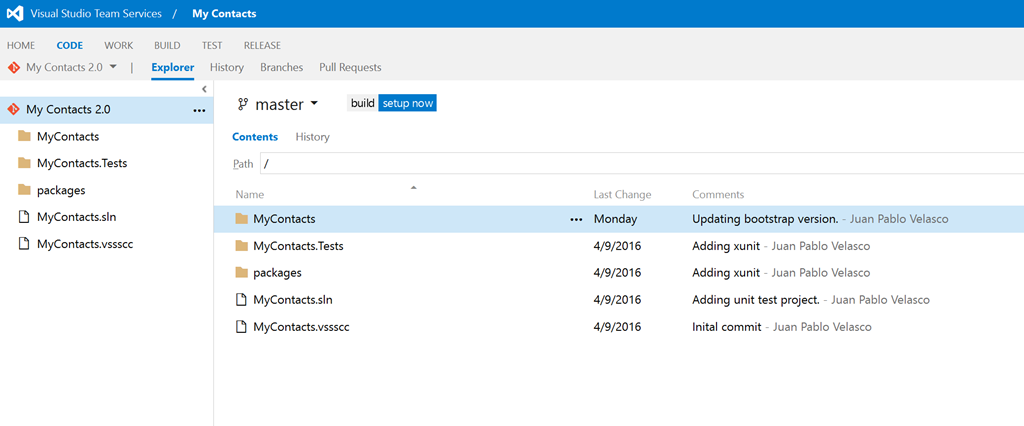Image resolution: width=1024 pixels, height=426 pixels.
Task: Open MyContacts.sln in contents list
Action: click(x=293, y=300)
